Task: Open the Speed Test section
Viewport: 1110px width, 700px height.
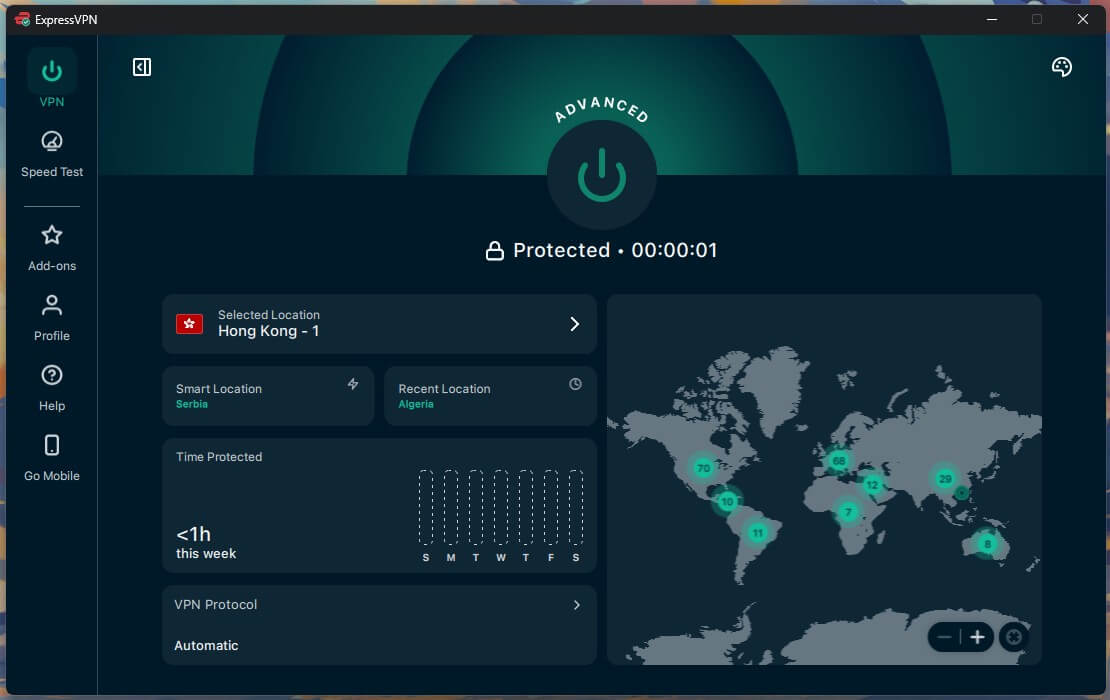Action: 52,154
